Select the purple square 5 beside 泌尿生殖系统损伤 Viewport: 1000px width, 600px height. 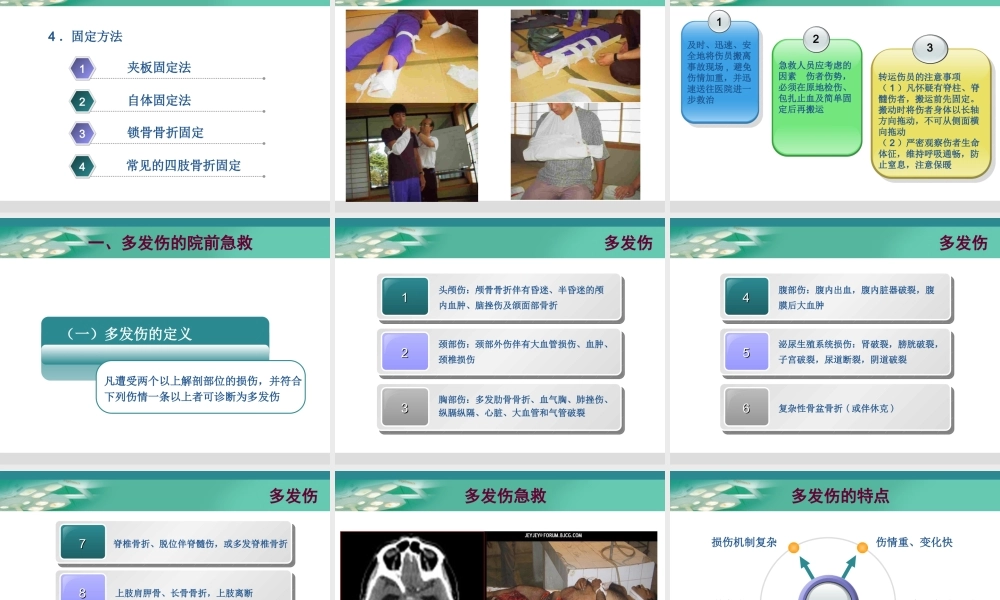[x=747, y=351]
